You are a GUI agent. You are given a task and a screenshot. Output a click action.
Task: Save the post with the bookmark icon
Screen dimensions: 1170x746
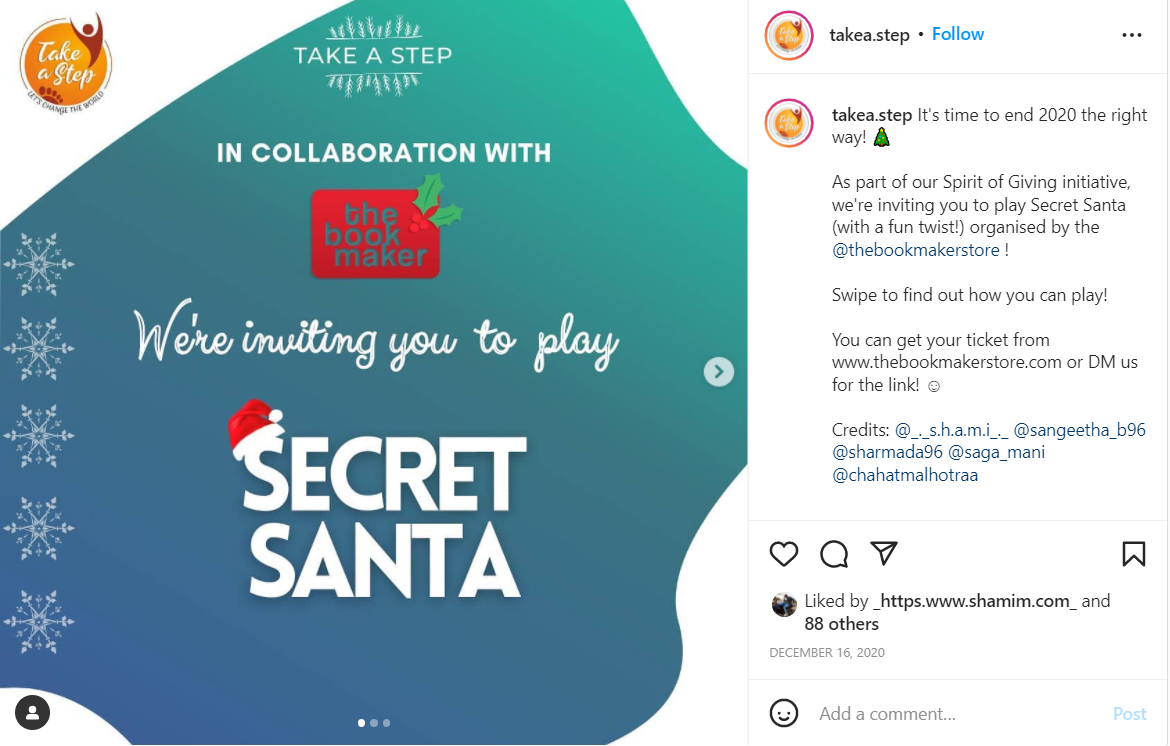click(1133, 554)
